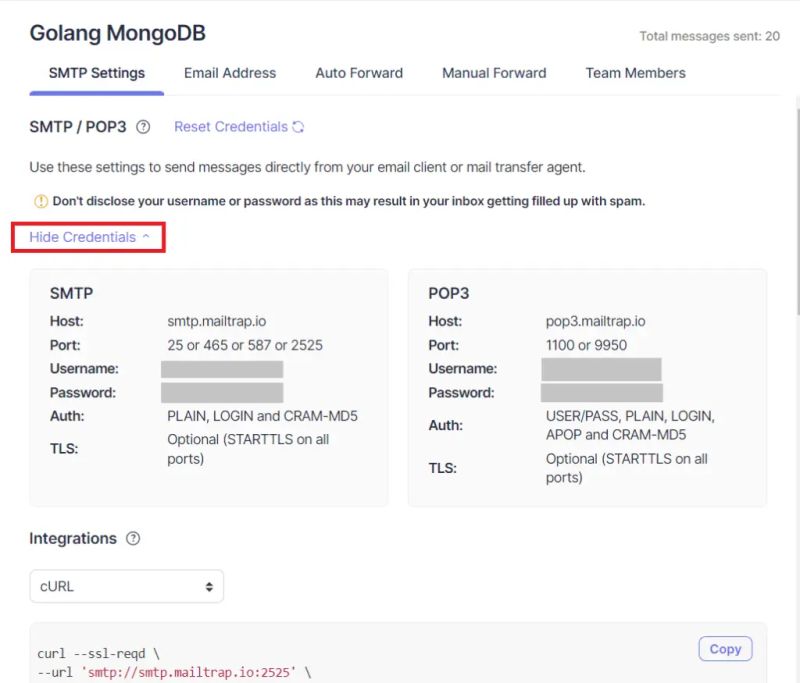Screen dimensions: 800x683
Task: Select the SMTP Settings tab
Action: tap(96, 73)
